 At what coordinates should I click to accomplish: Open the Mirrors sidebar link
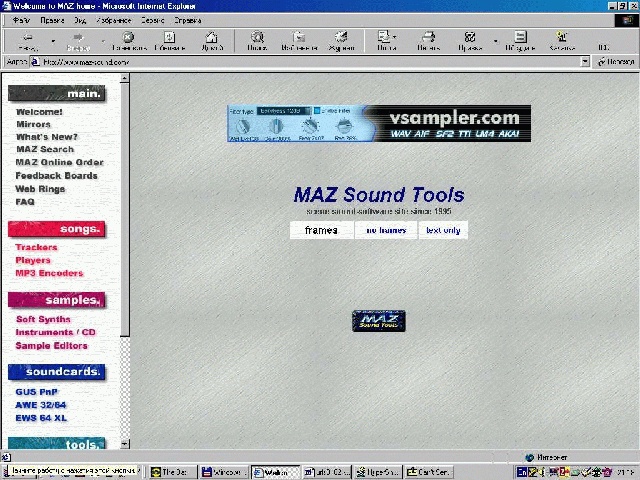[x=33, y=124]
